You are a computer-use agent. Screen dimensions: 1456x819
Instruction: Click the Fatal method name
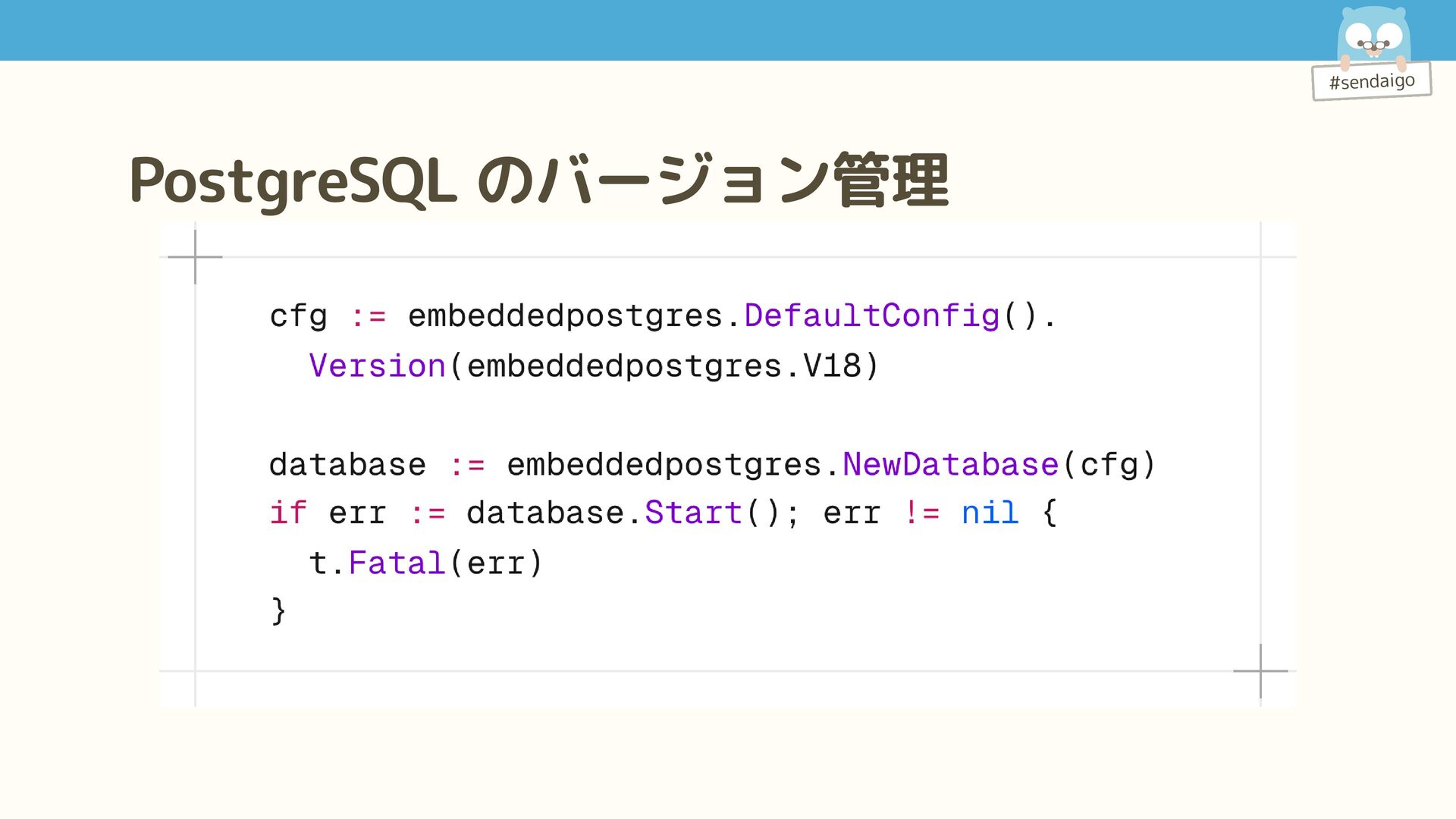(396, 563)
